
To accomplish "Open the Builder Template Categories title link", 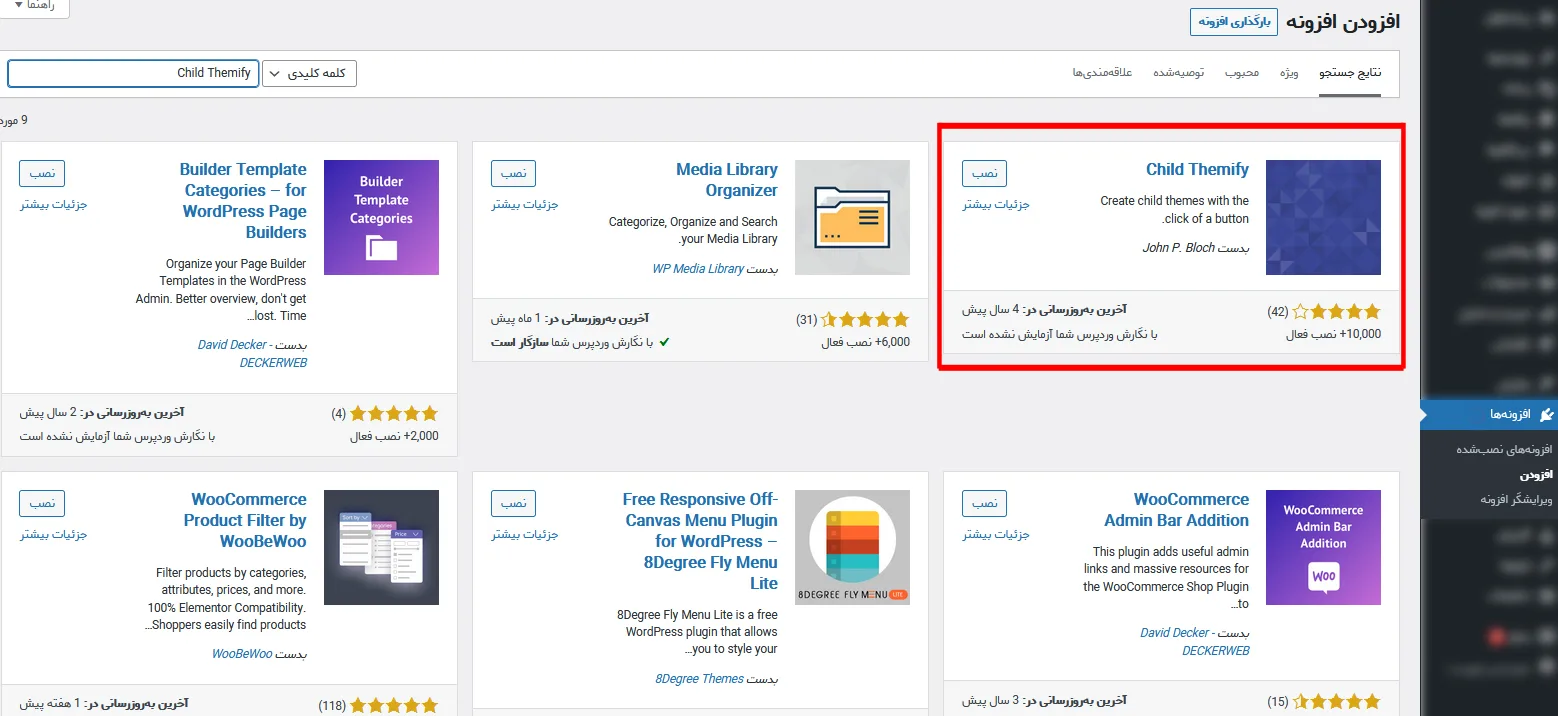I will click(x=243, y=201).
